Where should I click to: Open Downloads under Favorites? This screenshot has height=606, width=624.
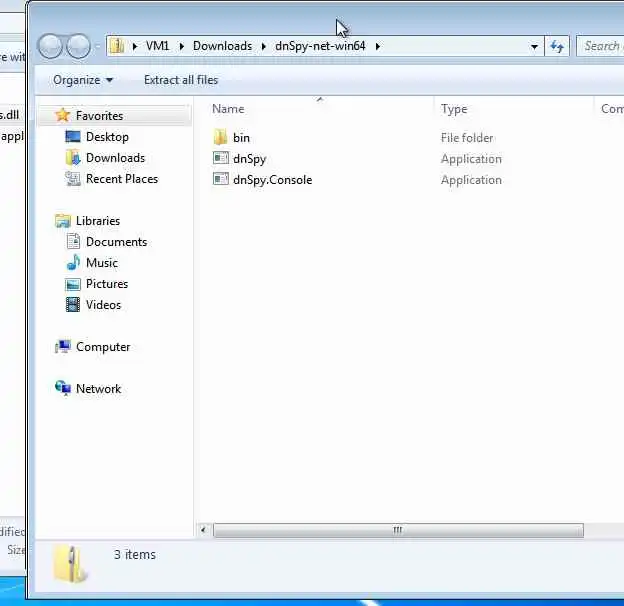115,158
